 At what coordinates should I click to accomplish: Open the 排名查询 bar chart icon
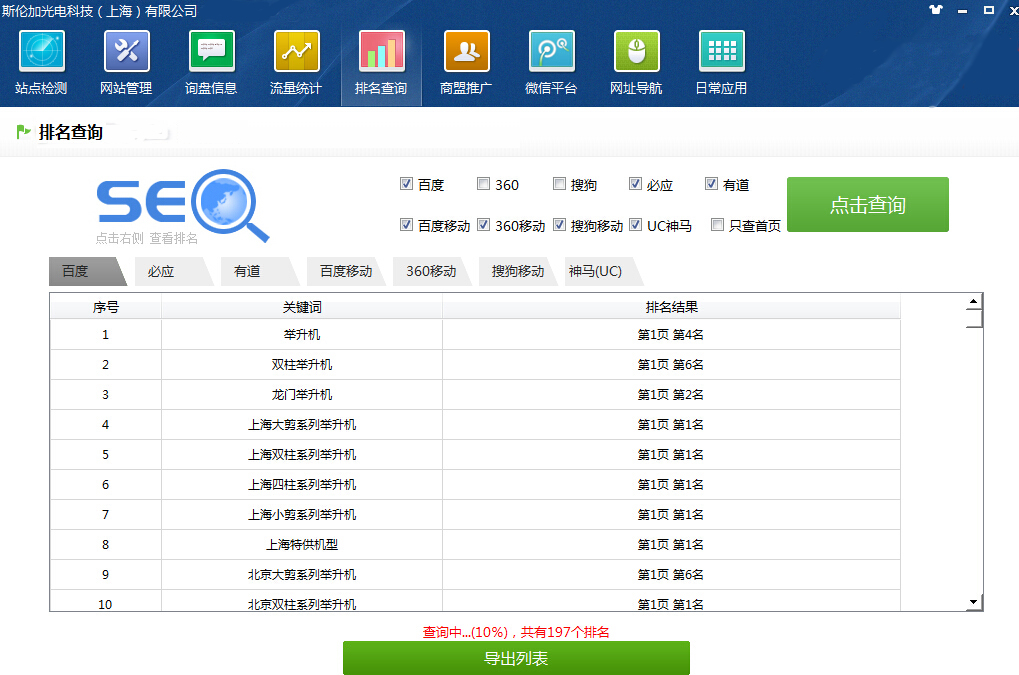pos(381,51)
